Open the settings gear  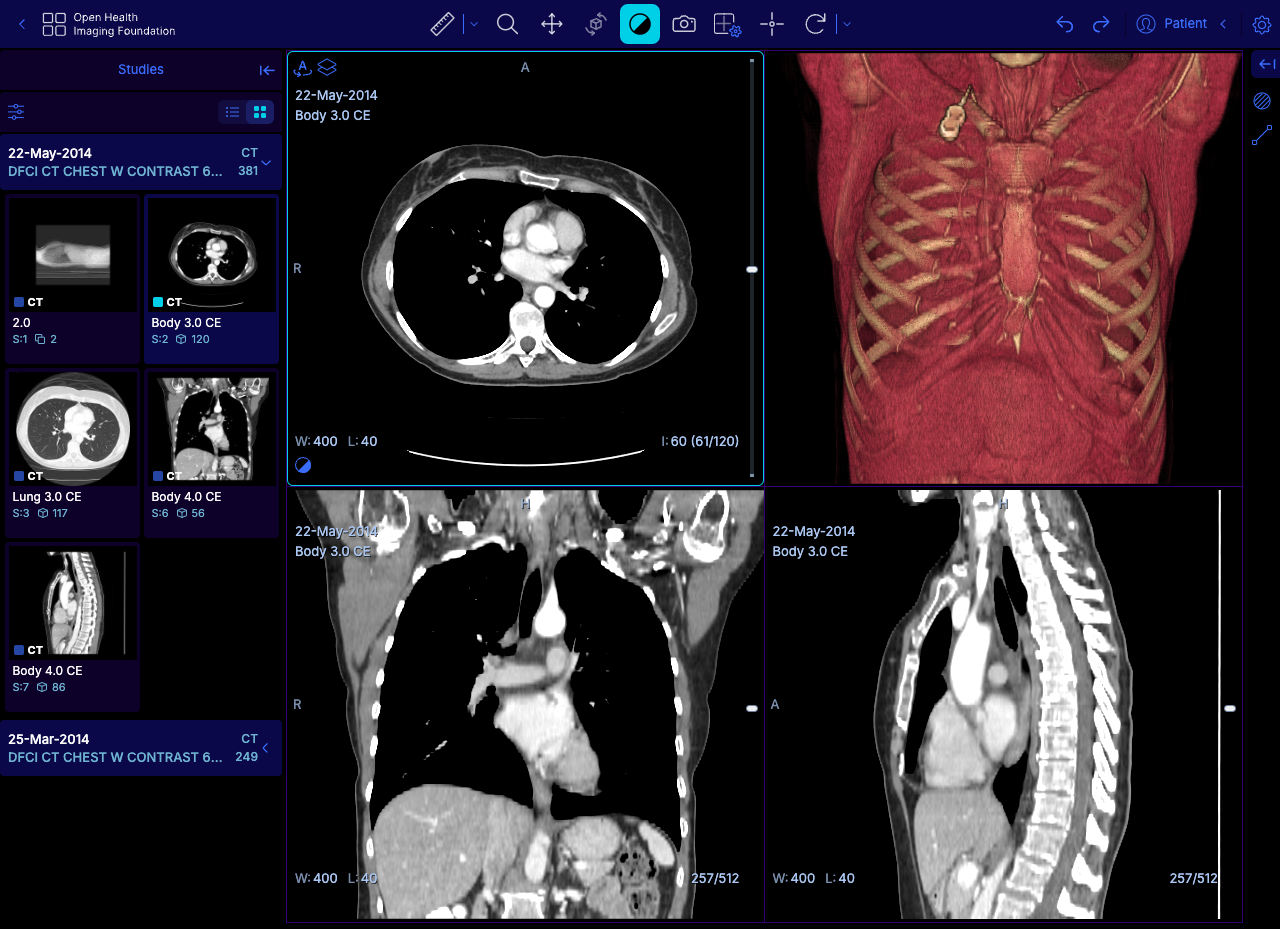[x=1262, y=24]
